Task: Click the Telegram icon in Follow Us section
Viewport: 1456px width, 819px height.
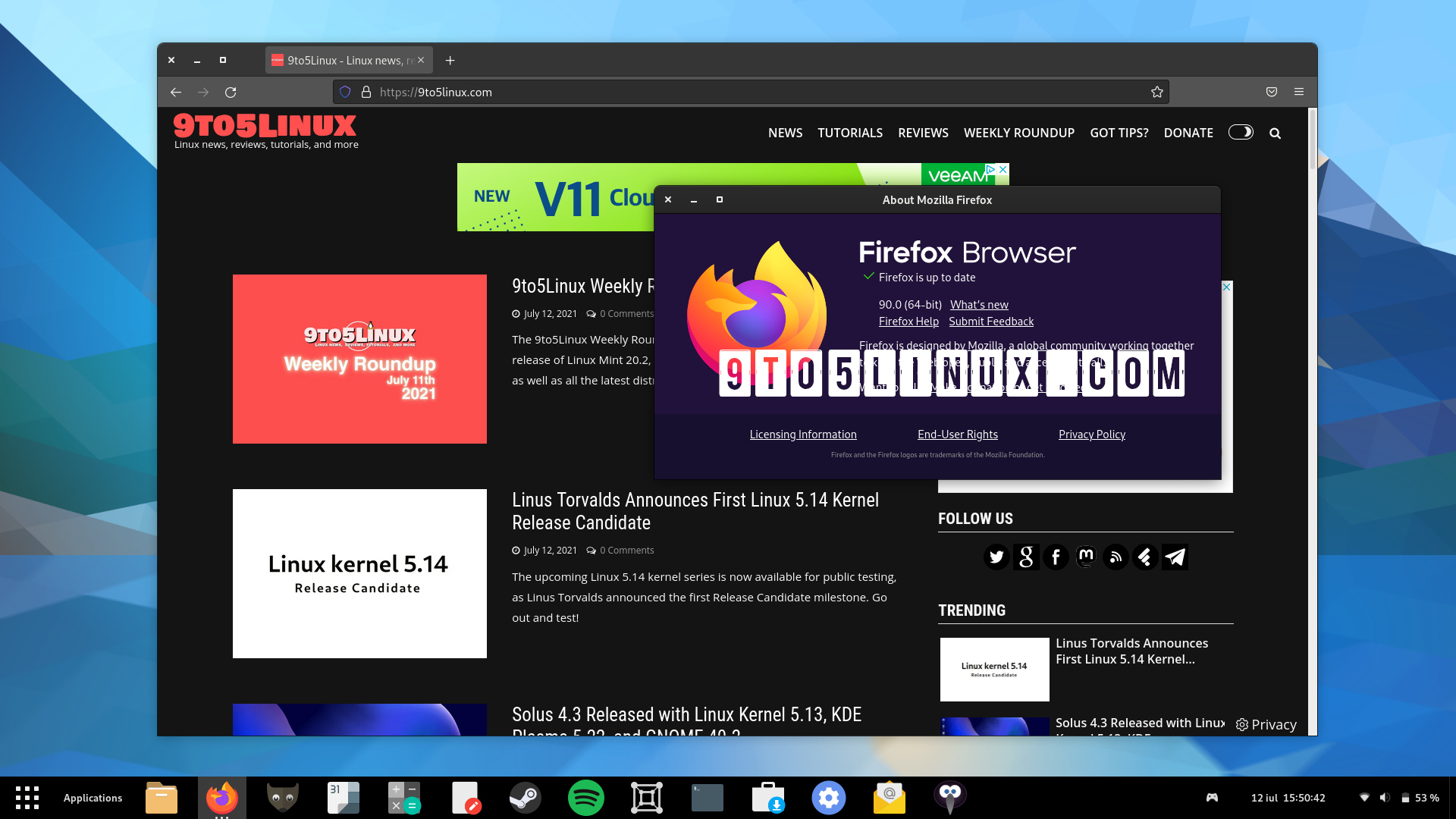Action: point(1174,557)
